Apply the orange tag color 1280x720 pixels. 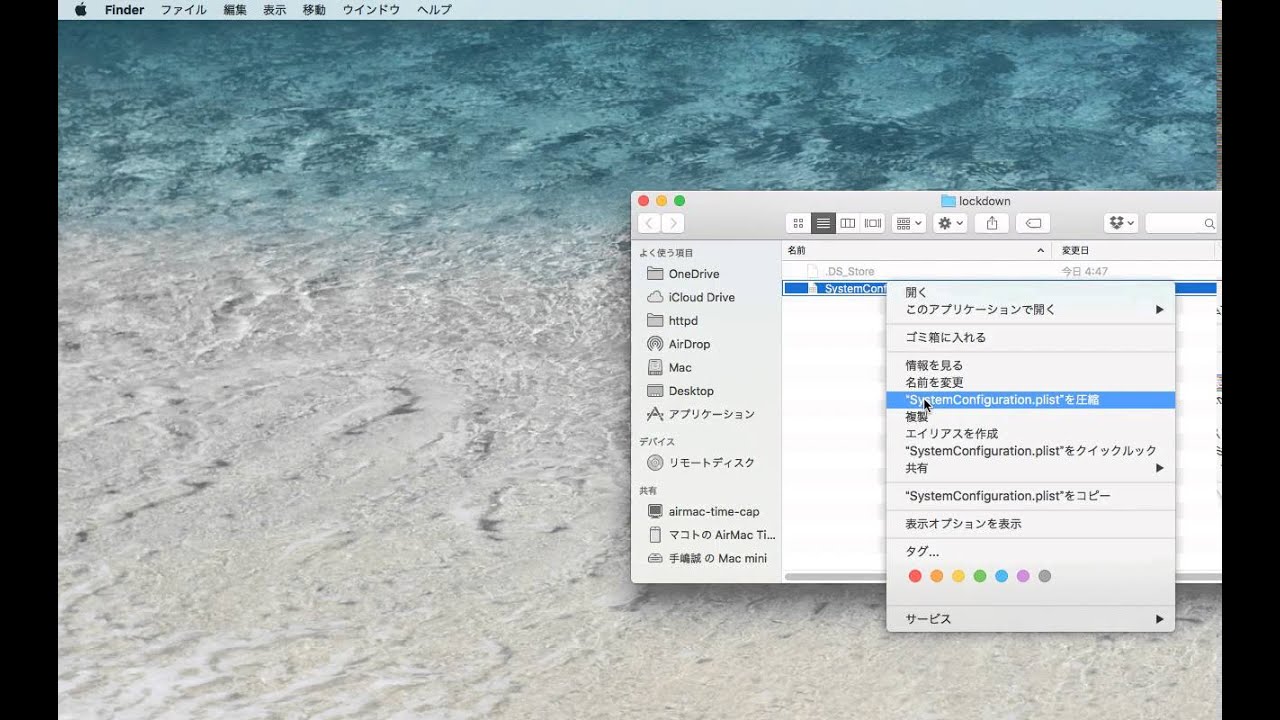[937, 576]
